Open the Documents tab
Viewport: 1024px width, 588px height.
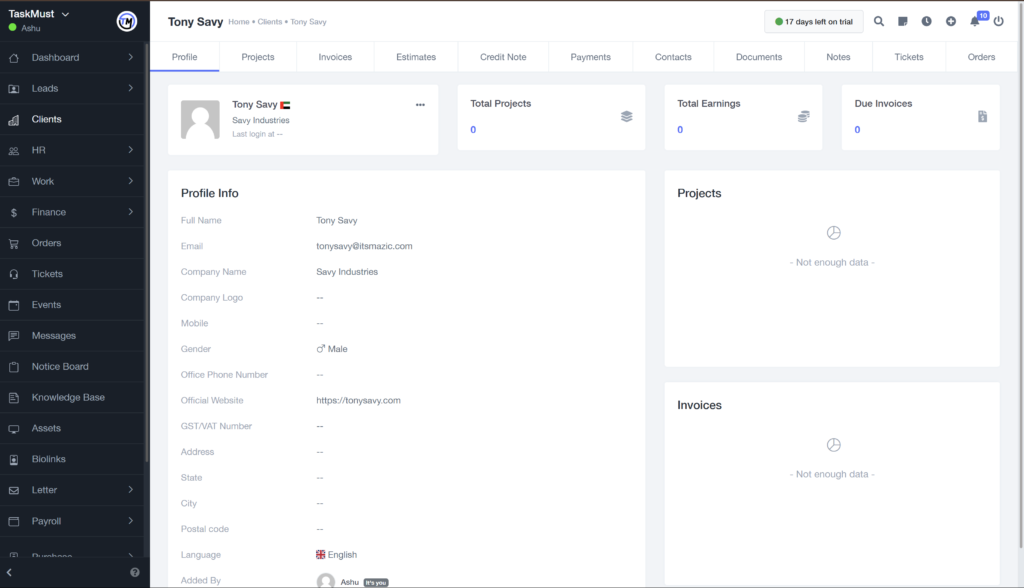(x=759, y=57)
